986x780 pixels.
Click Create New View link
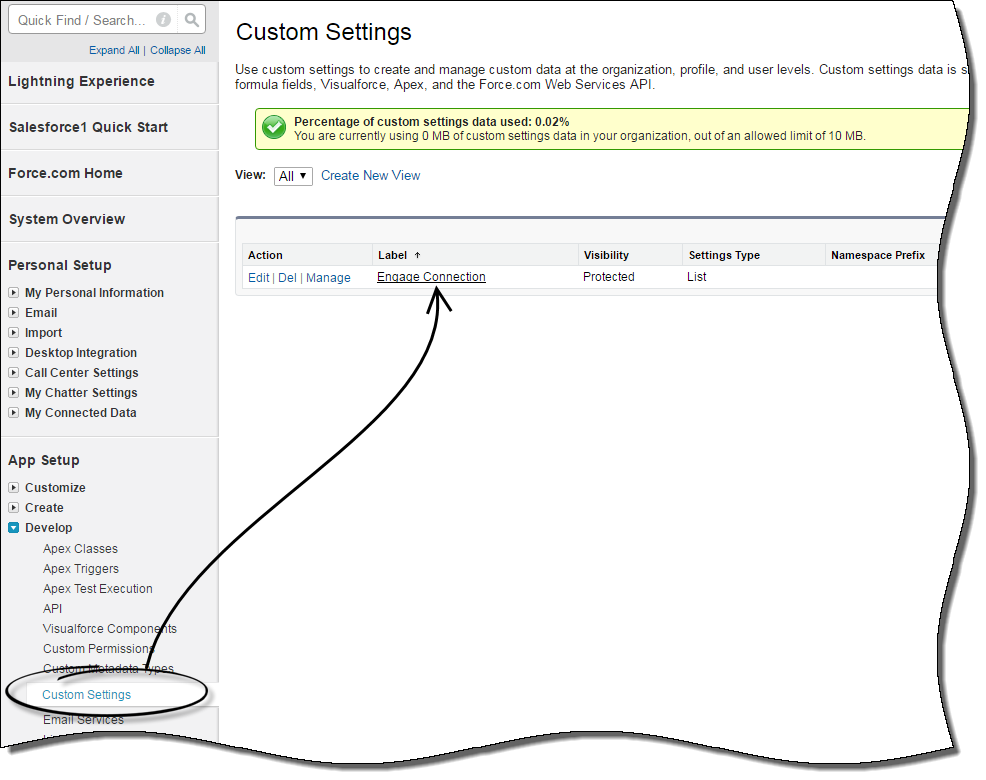(370, 176)
